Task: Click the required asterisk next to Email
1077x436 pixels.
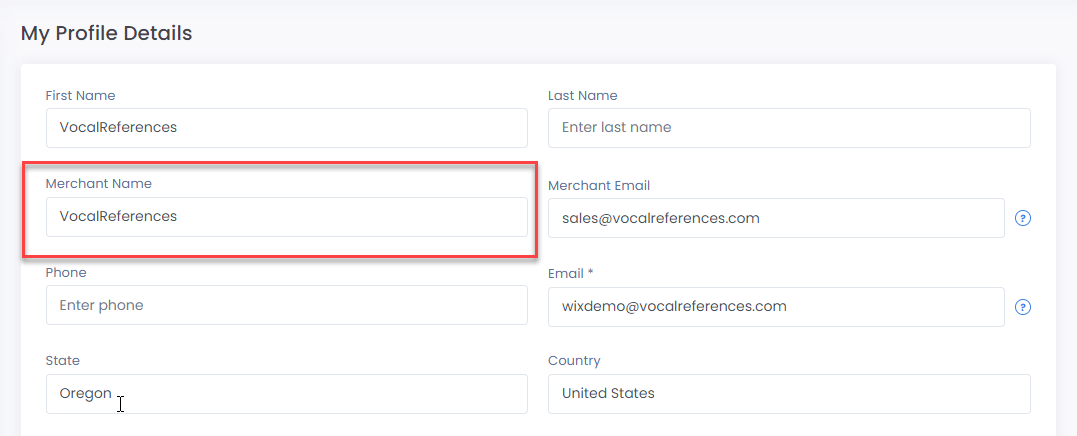Action: tap(590, 273)
